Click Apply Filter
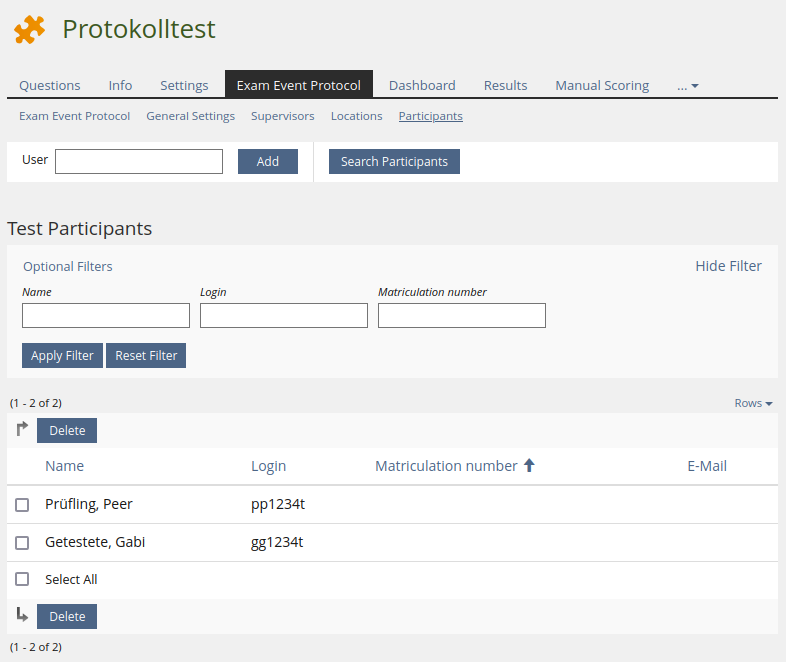The image size is (786, 662). 62,356
